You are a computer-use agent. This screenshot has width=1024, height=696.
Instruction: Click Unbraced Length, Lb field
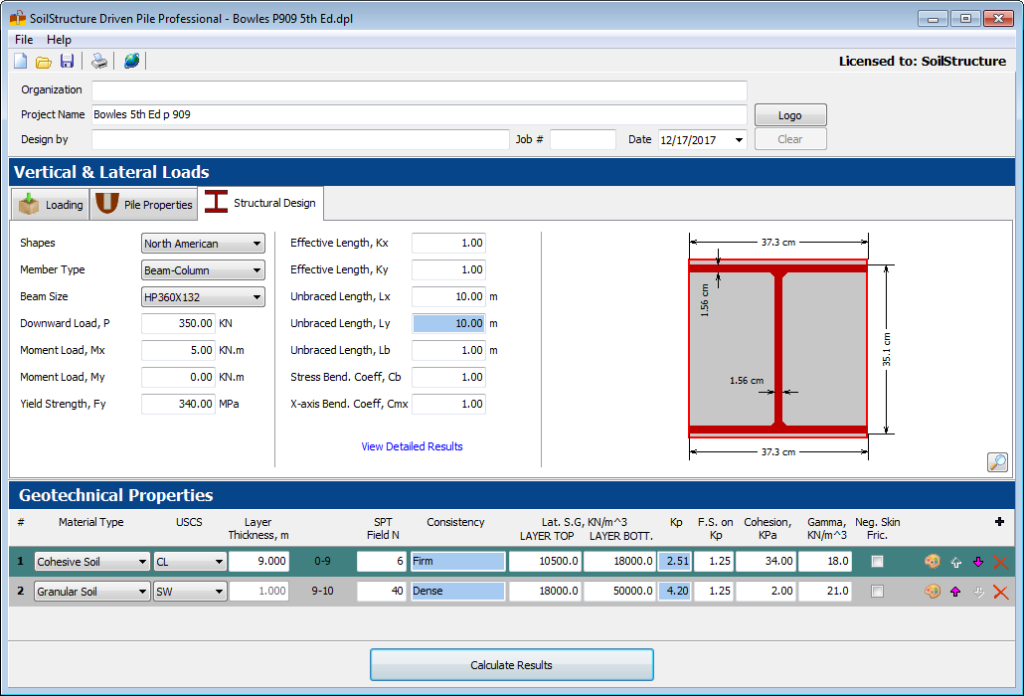pyautogui.click(x=449, y=350)
